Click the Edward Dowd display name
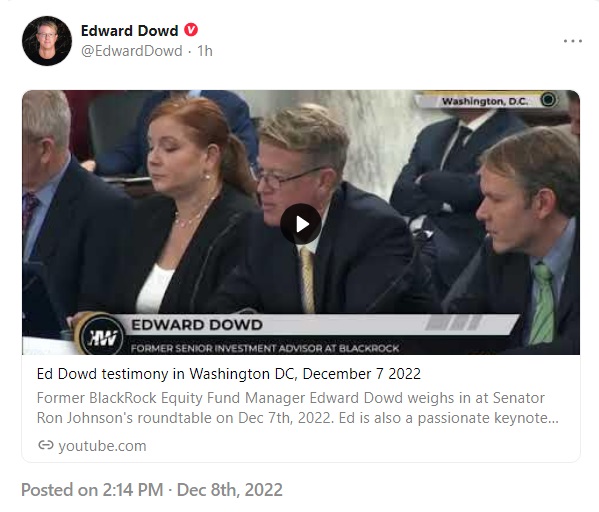Screen dimensions: 599x512 point(130,31)
